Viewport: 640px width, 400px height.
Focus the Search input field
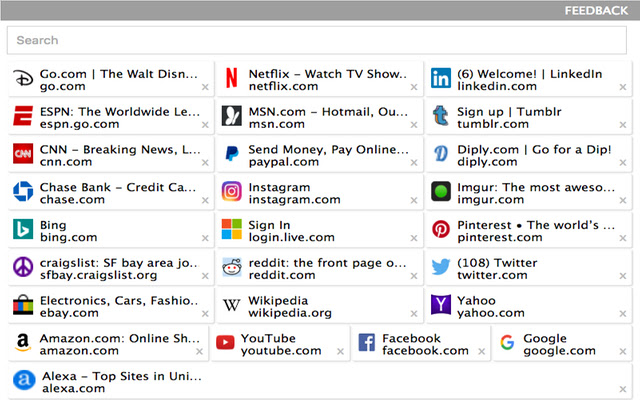click(317, 40)
